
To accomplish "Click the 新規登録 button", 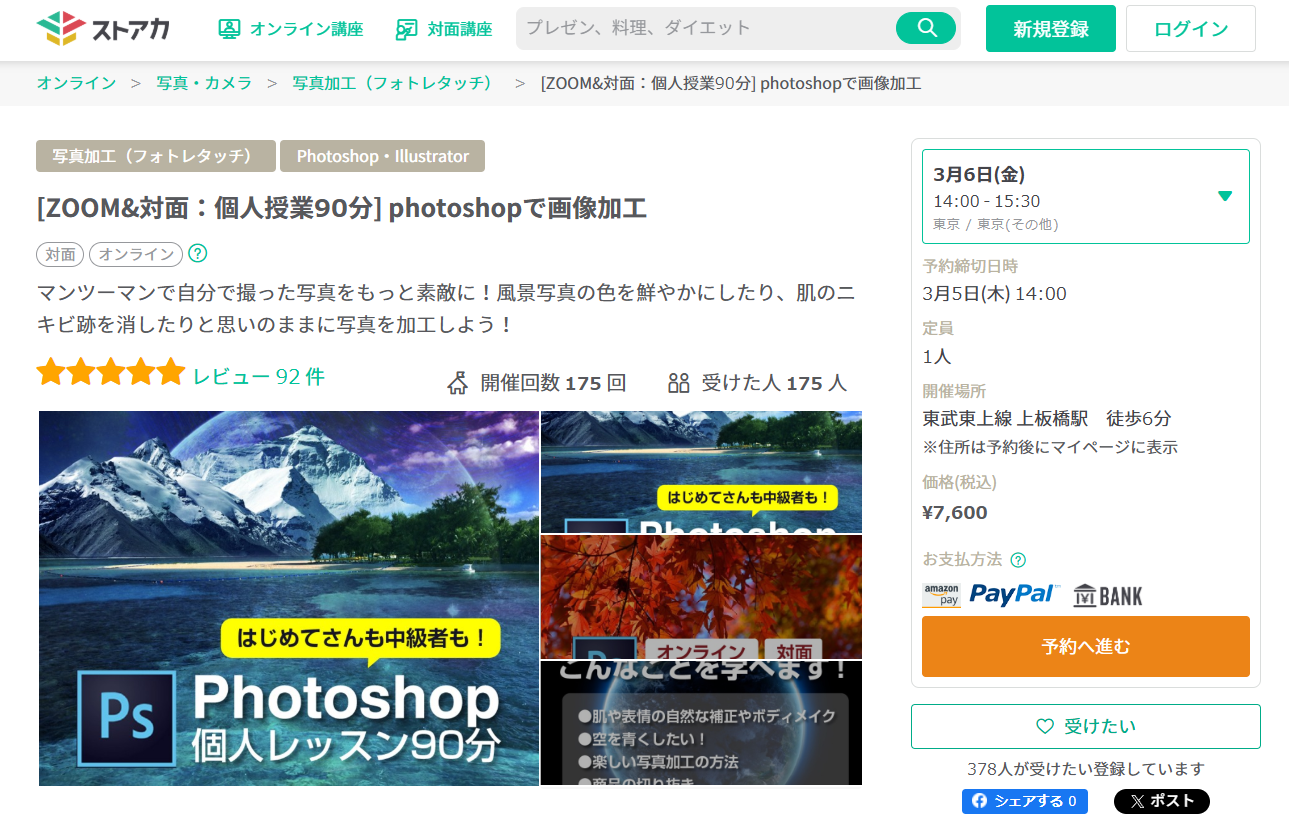I will pyautogui.click(x=1050, y=29).
